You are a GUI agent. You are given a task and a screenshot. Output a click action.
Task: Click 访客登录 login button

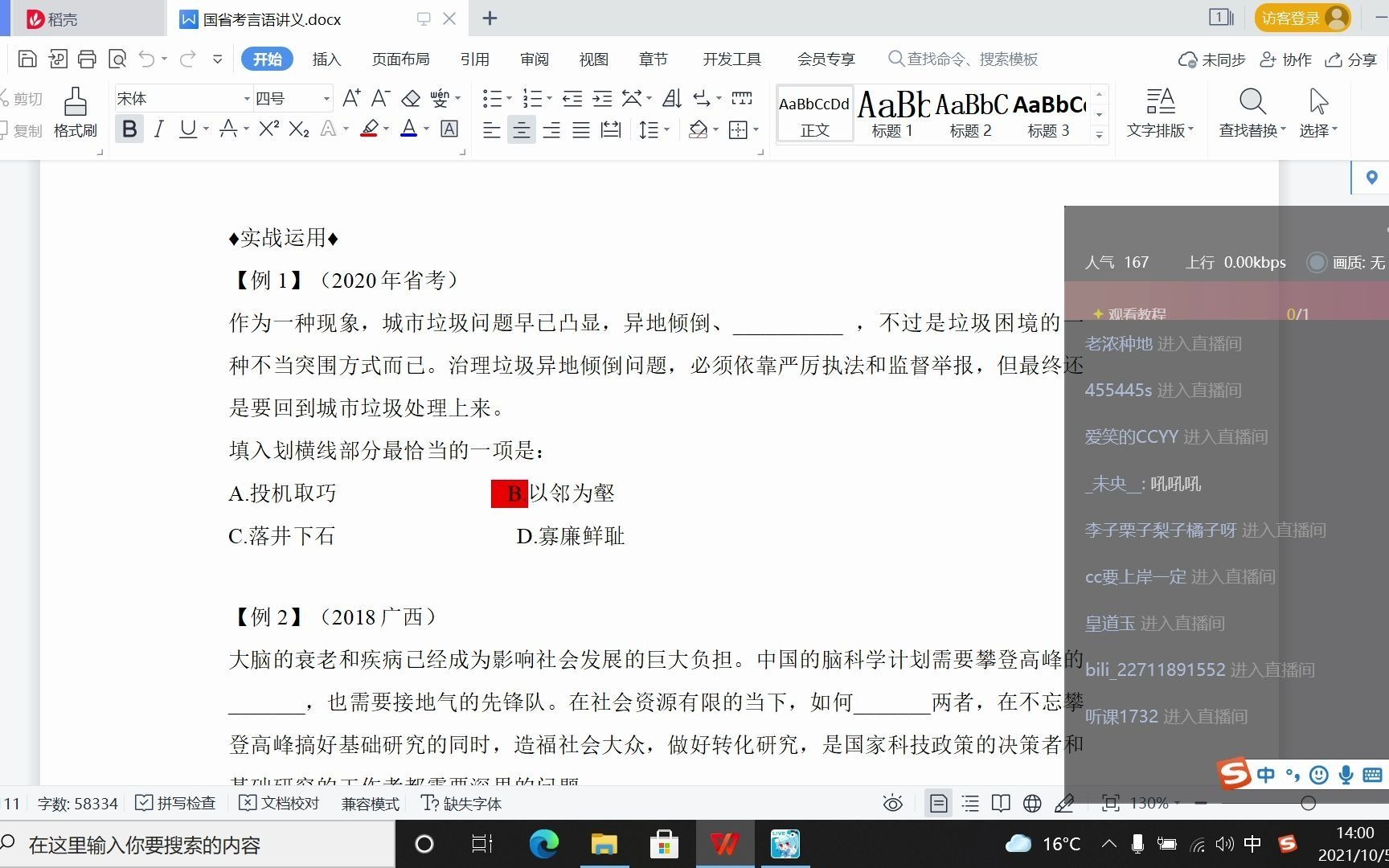[x=1302, y=18]
